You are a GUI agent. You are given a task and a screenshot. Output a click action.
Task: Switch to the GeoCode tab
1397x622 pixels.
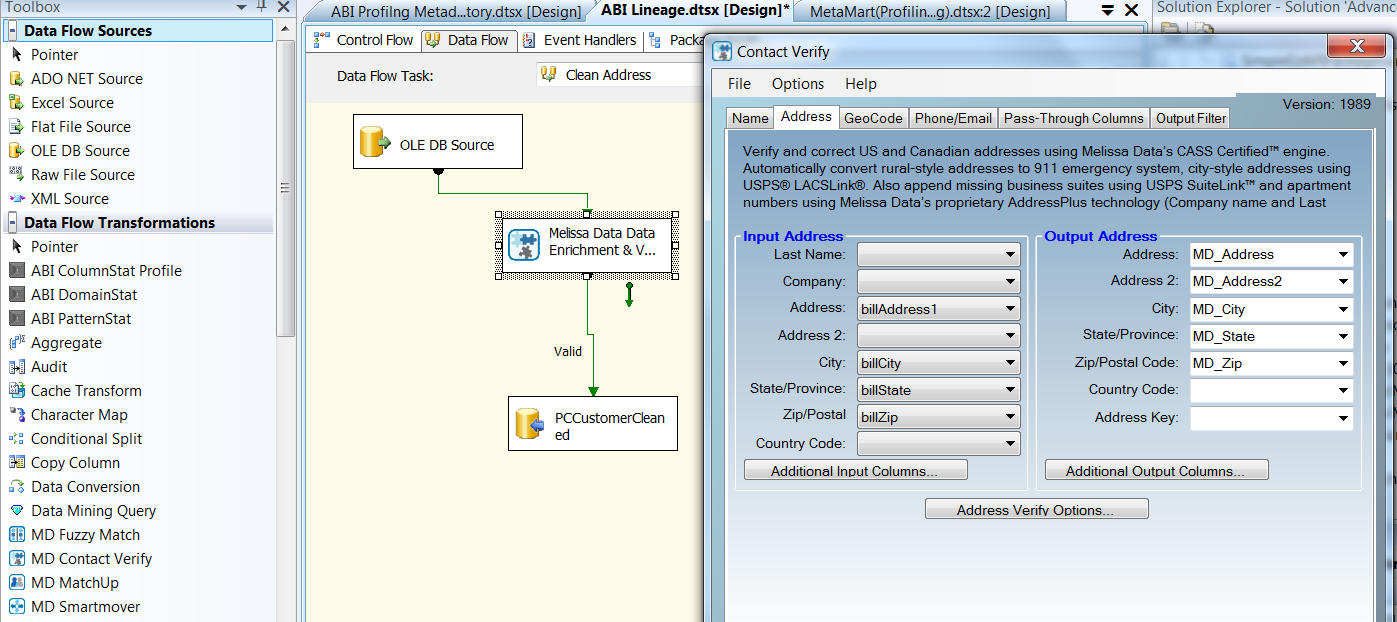click(x=873, y=118)
